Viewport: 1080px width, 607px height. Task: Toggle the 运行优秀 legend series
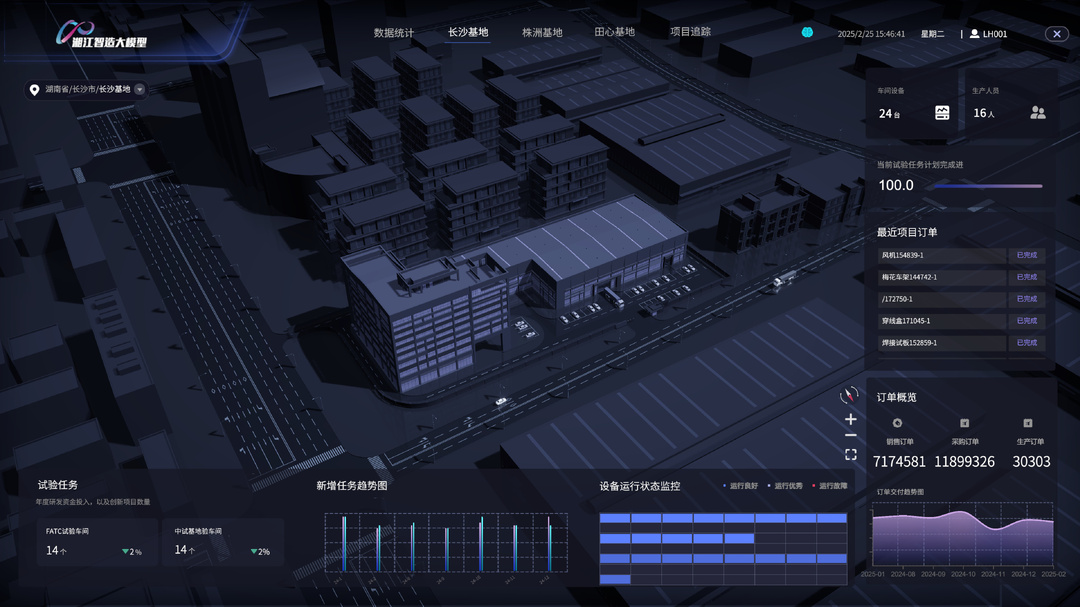(785, 486)
